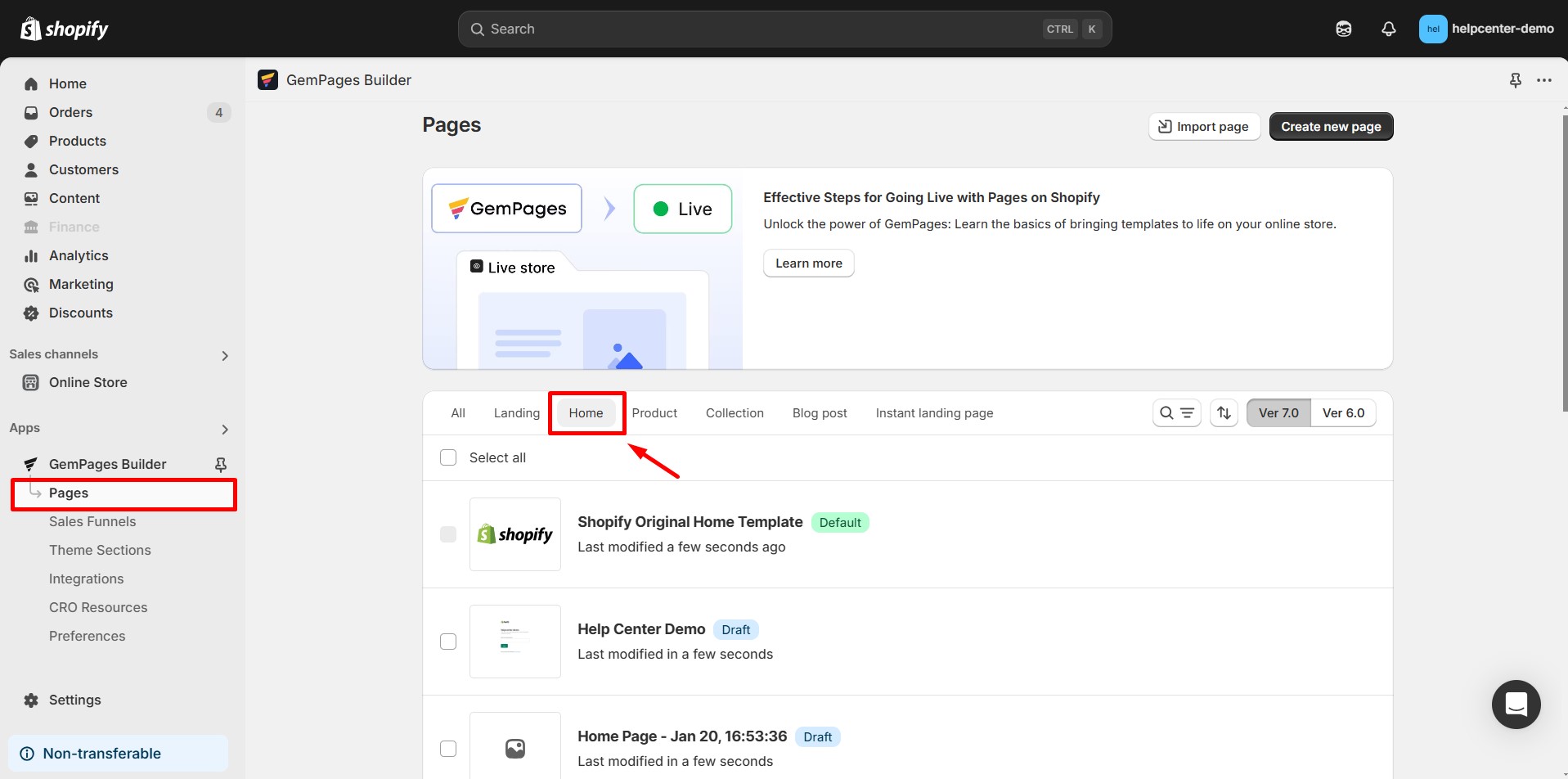
Task: Open Sidekick assistant icon in top bar
Action: (1344, 28)
